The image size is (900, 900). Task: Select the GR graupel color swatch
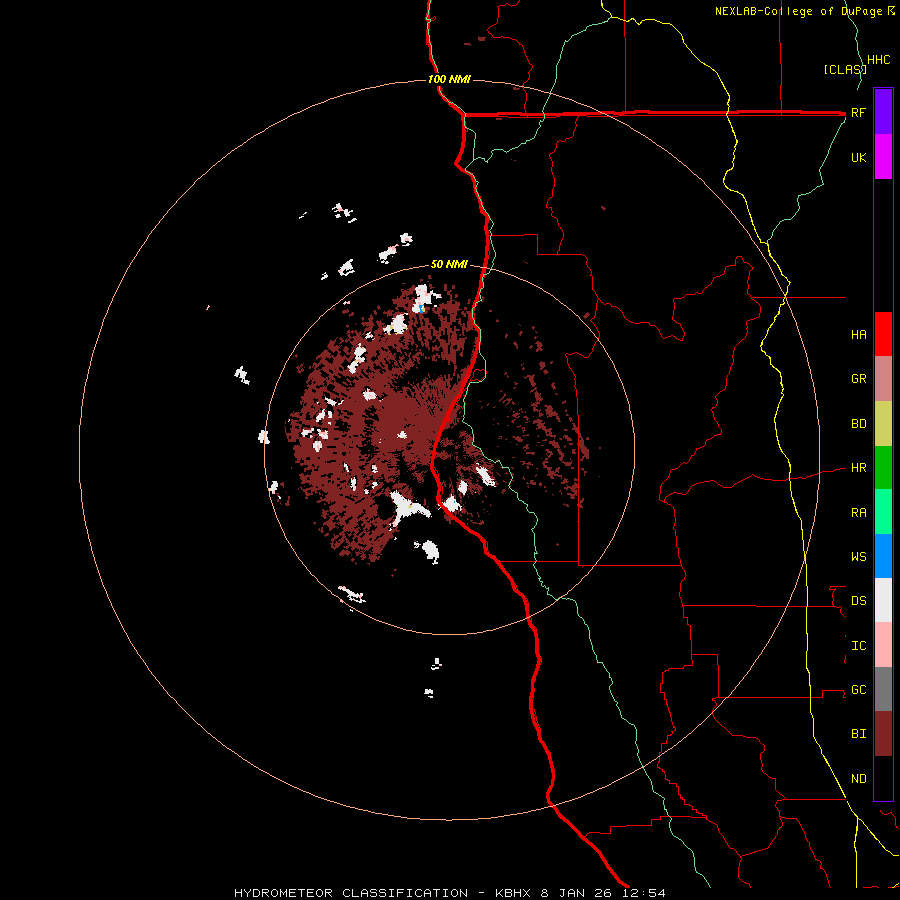(x=883, y=379)
